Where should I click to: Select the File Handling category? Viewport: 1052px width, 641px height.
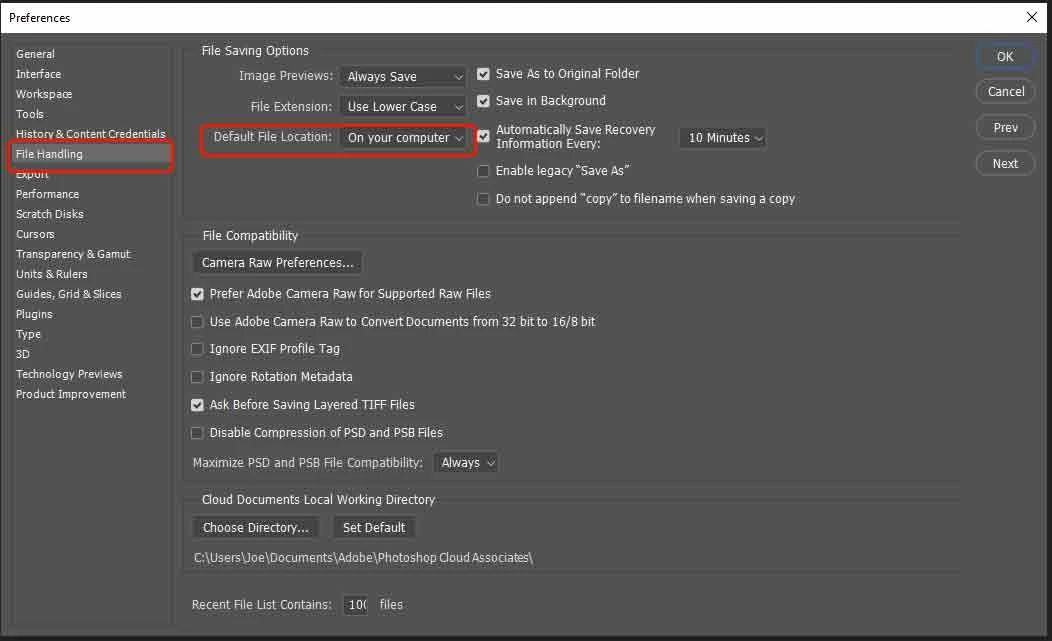tap(91, 154)
